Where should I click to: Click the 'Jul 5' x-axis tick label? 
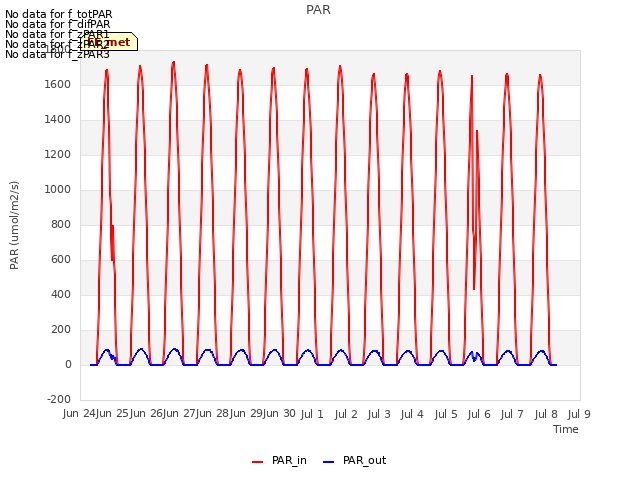[446, 414]
